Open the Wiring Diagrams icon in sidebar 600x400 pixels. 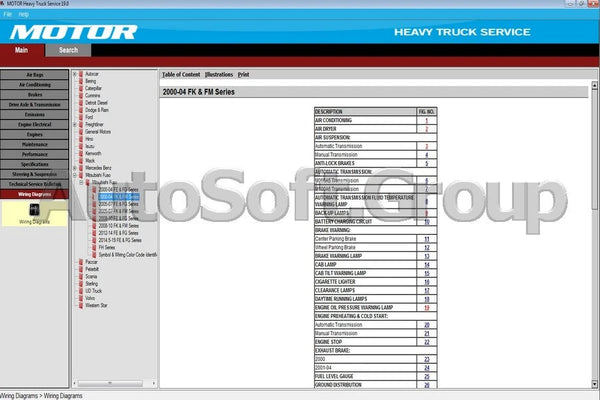(x=35, y=210)
